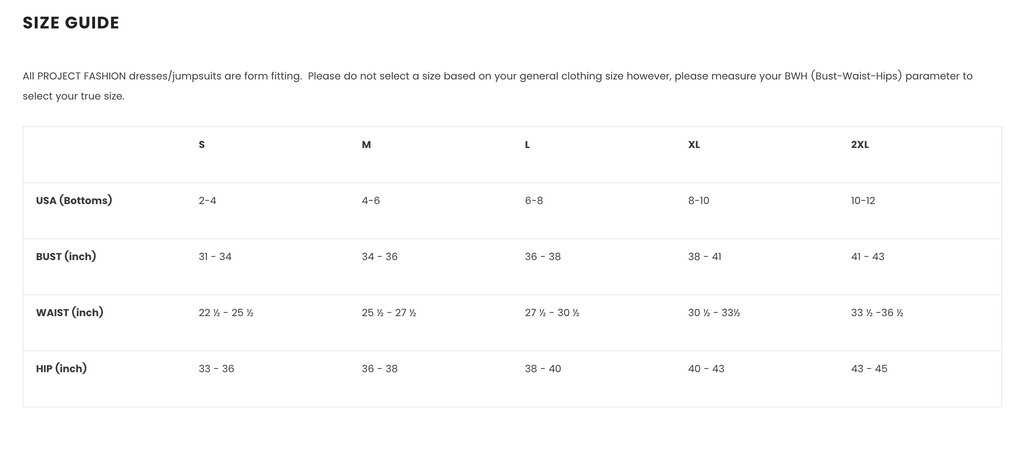
Task: Click the 34 - 36 bust cell
Action: (380, 257)
